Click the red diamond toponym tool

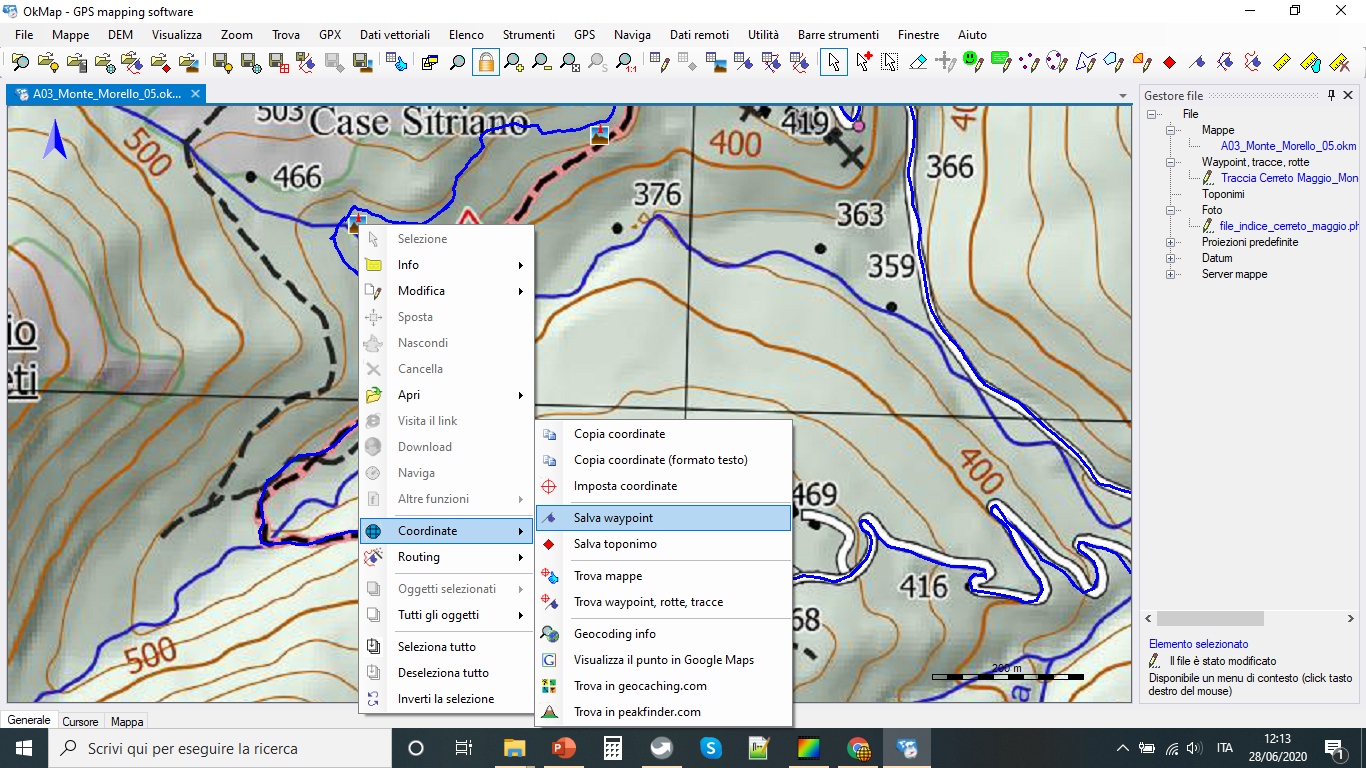(1169, 63)
